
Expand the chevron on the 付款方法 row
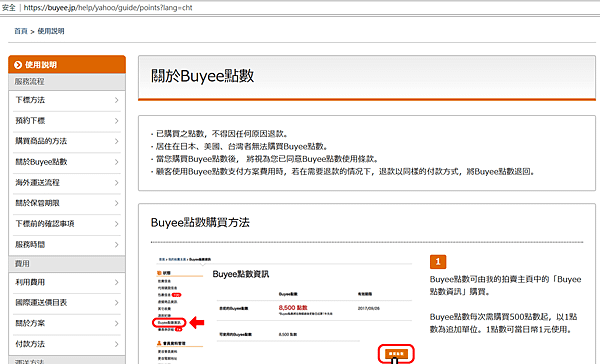[116, 344]
